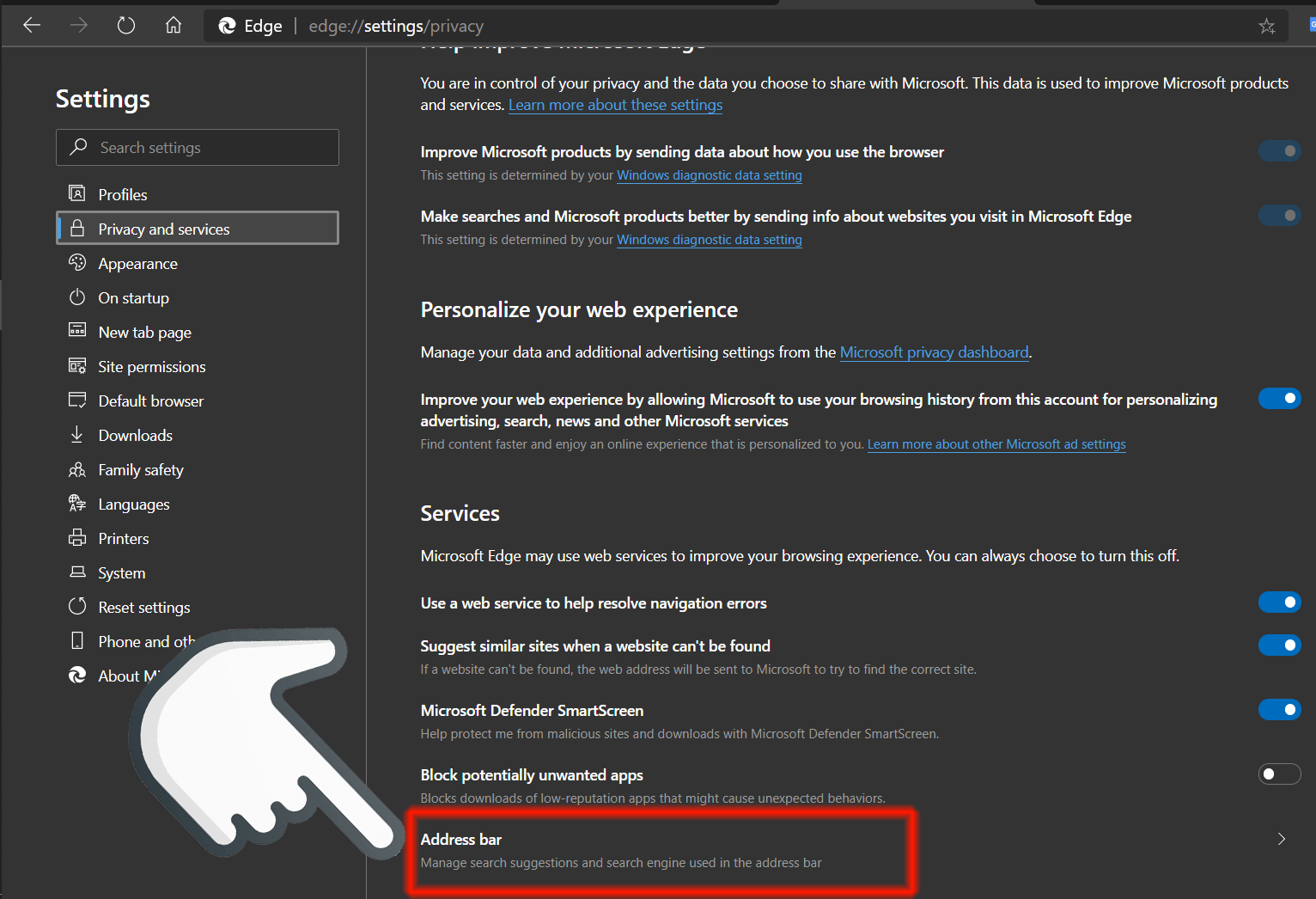1316x899 pixels.
Task: Open the Microsoft privacy dashboard link
Action: [x=935, y=352]
